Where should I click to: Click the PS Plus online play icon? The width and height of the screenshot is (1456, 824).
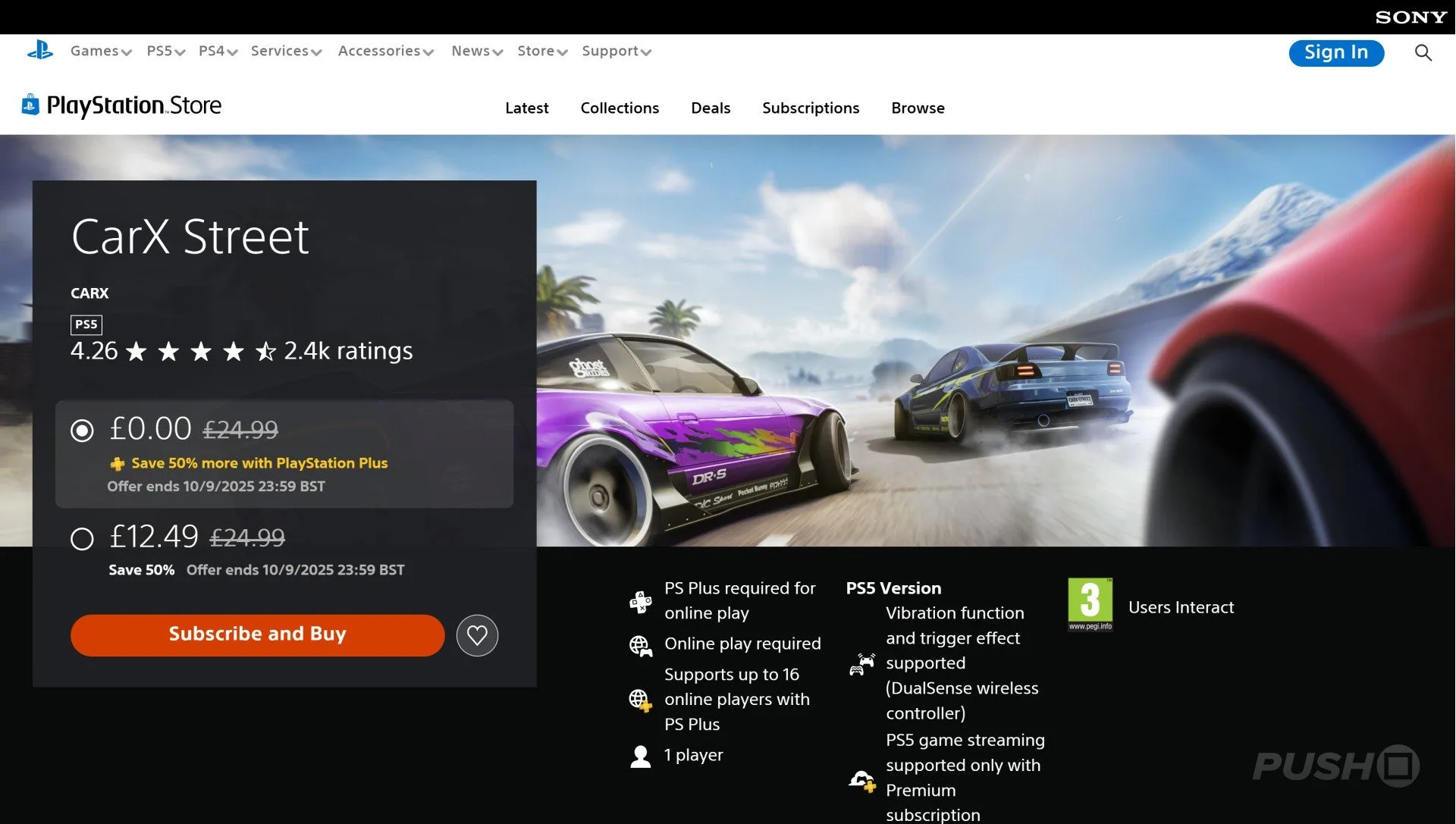[x=641, y=601]
